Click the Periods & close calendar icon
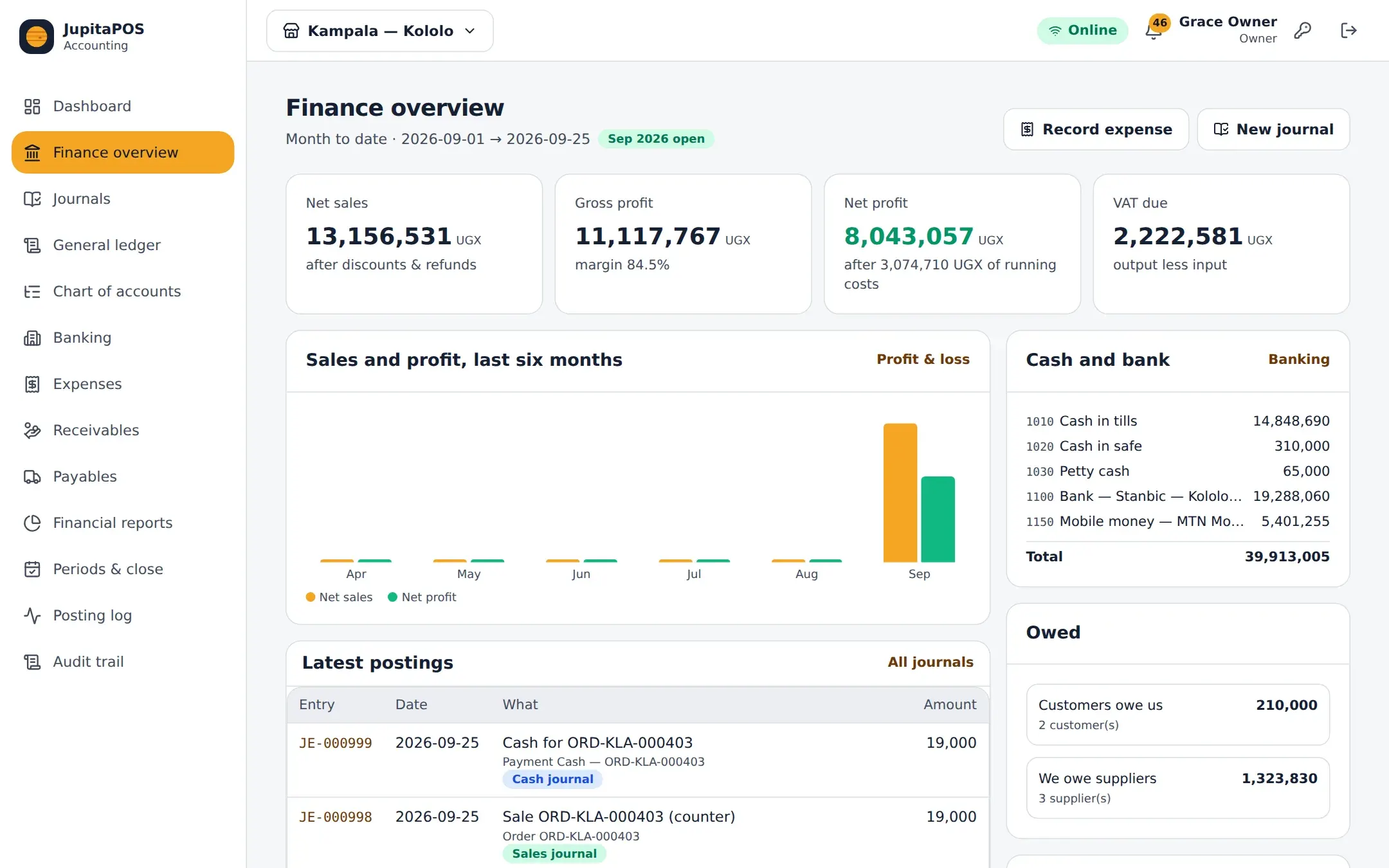This screenshot has width=1389, height=868. [x=32, y=569]
